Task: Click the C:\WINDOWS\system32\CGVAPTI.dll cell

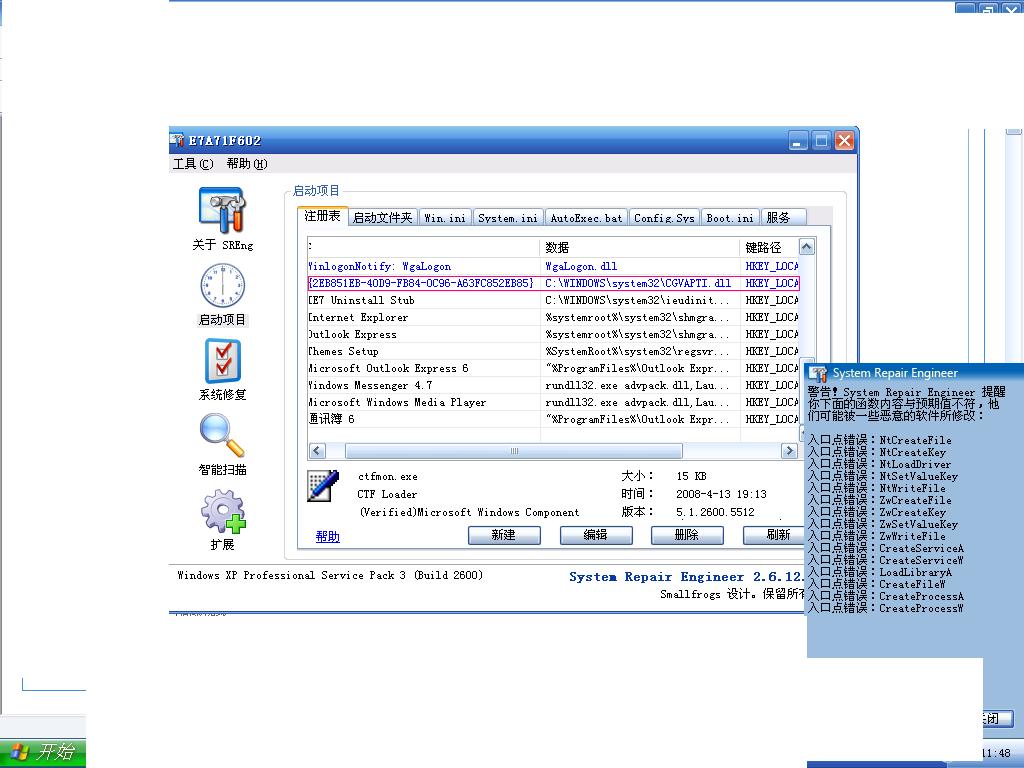Action: pos(638,283)
